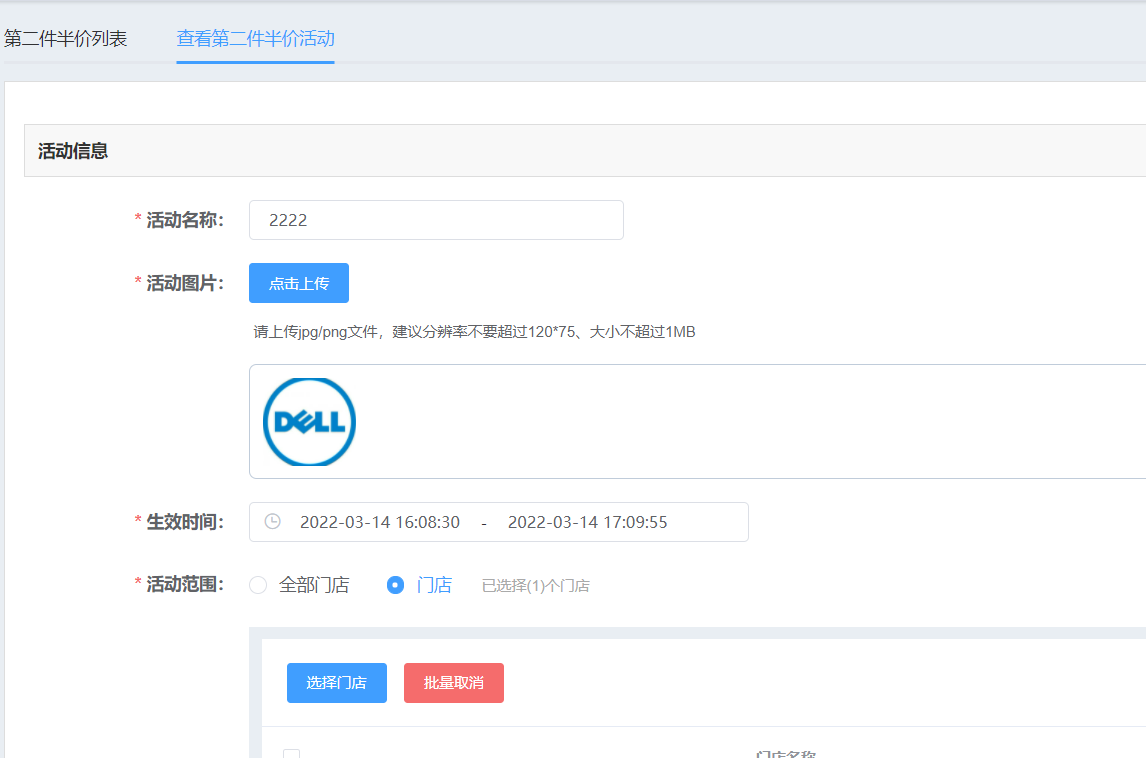Click the 活动名称 input containing 2222
This screenshot has width=1146, height=758.
click(x=436, y=220)
